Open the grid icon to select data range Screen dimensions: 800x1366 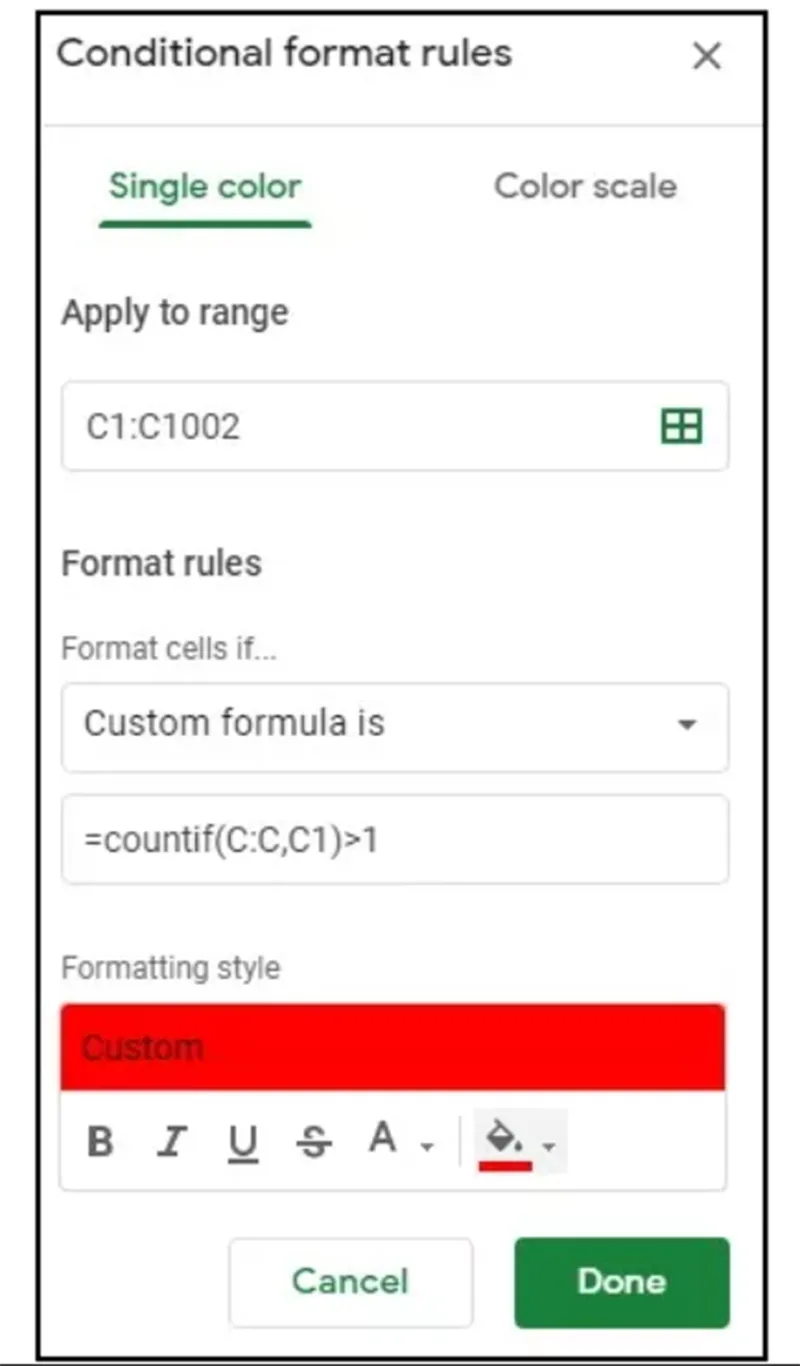pyautogui.click(x=681, y=427)
